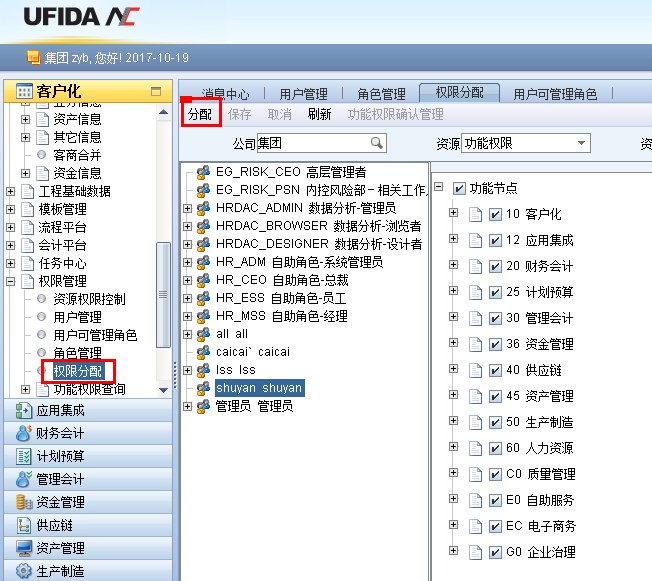The width and height of the screenshot is (652, 581).
Task: Open the 管理会计 module icon
Action: click(x=24, y=479)
